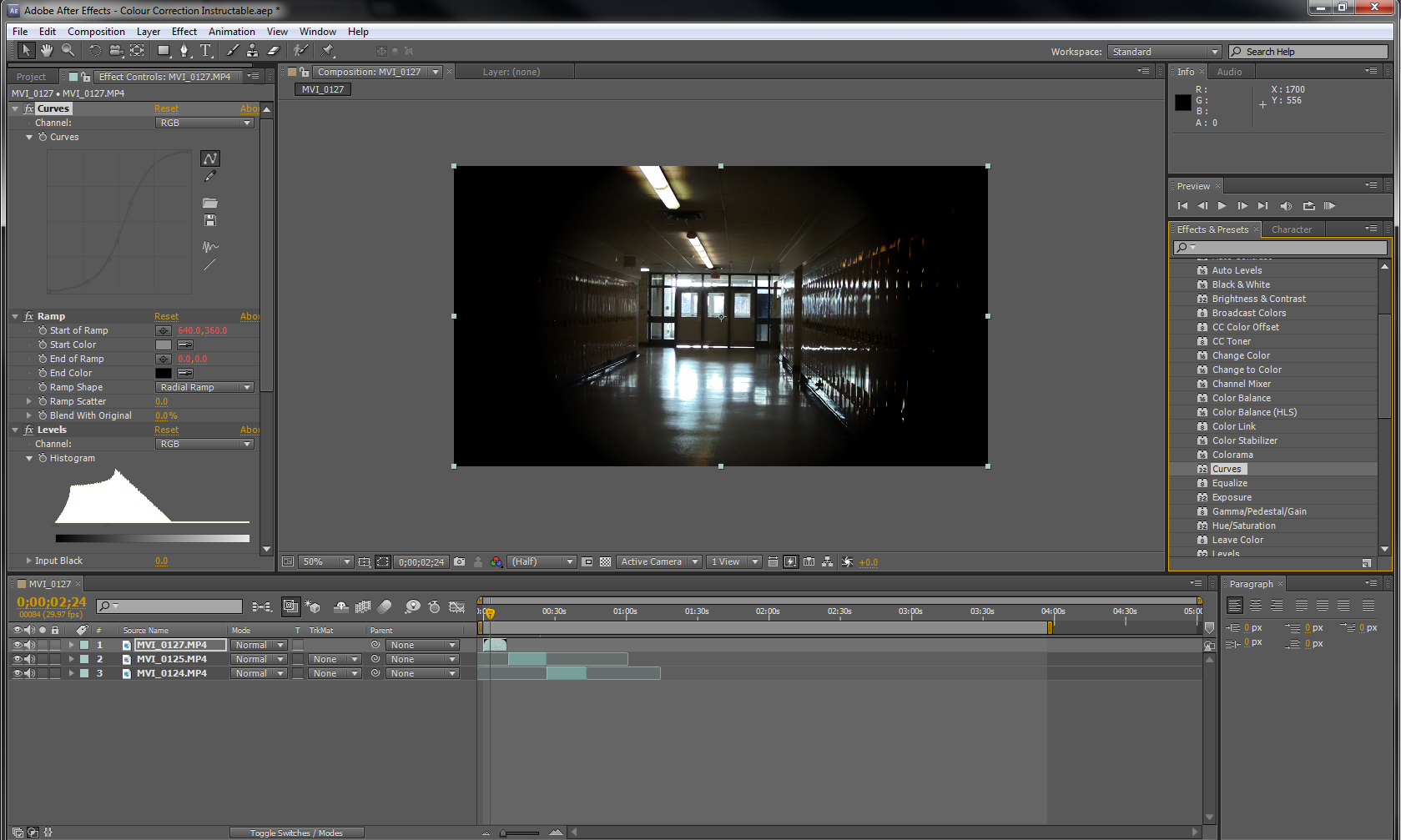Click Start of Ramp point crosshair
This screenshot has width=1401, height=840.
164,331
